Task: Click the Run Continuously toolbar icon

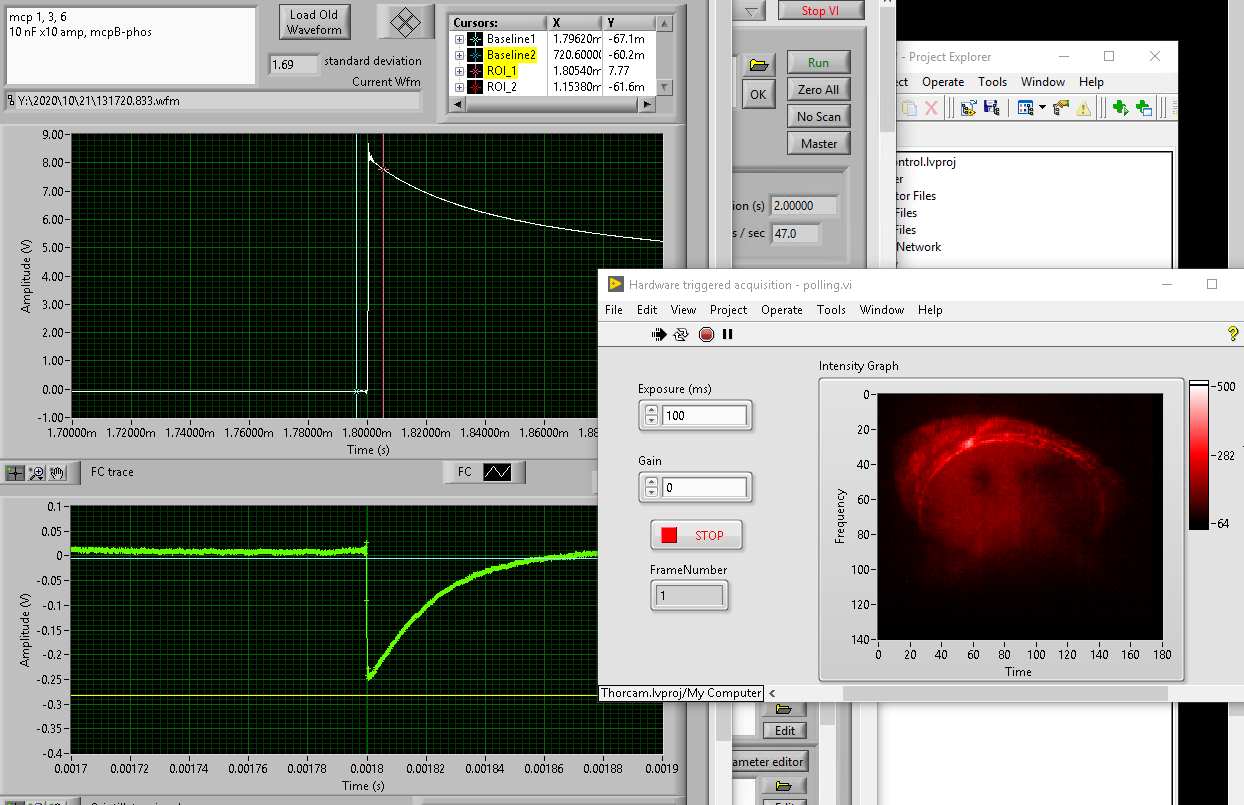Action: 681,335
